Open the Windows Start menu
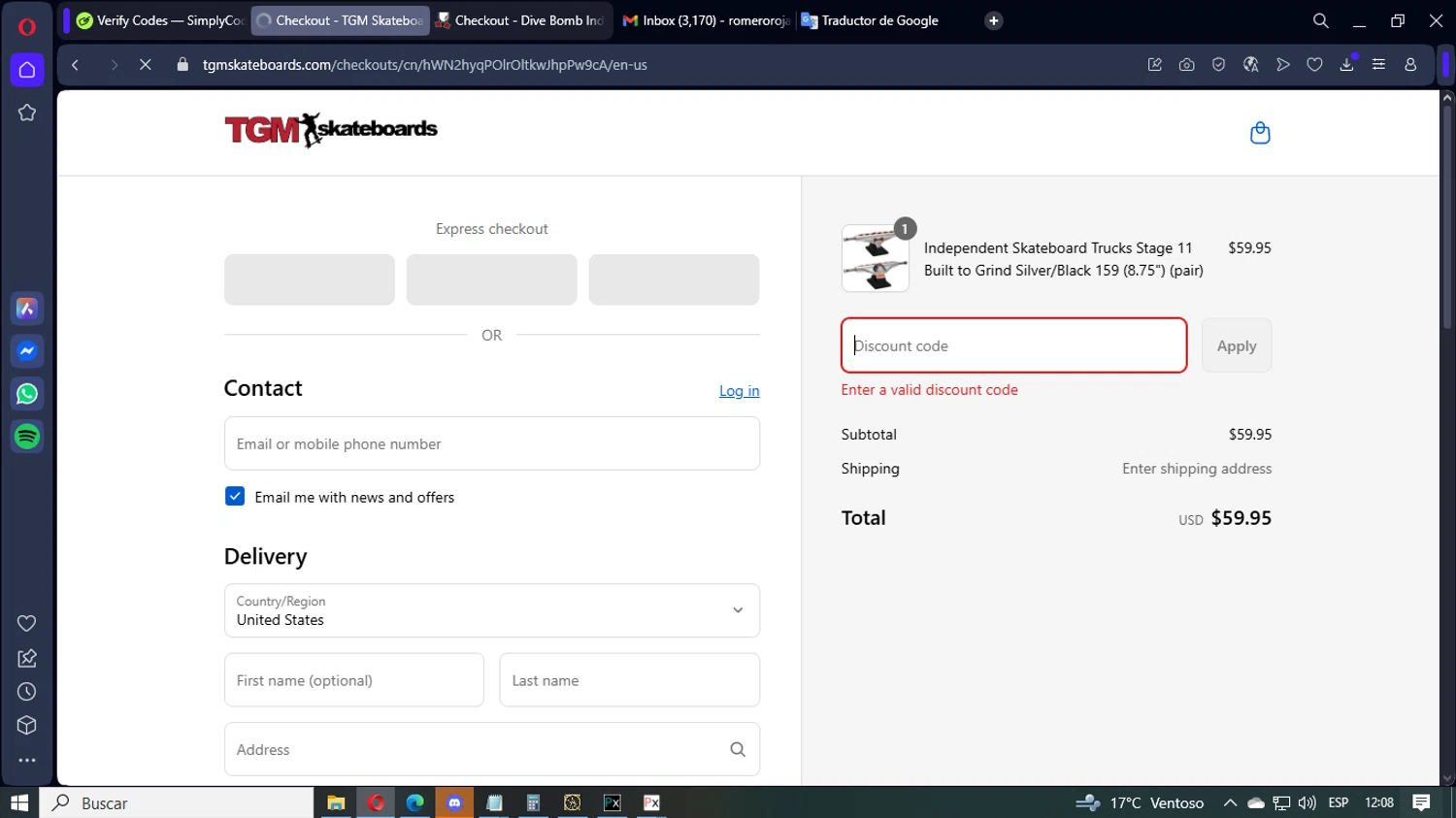 coord(19,802)
